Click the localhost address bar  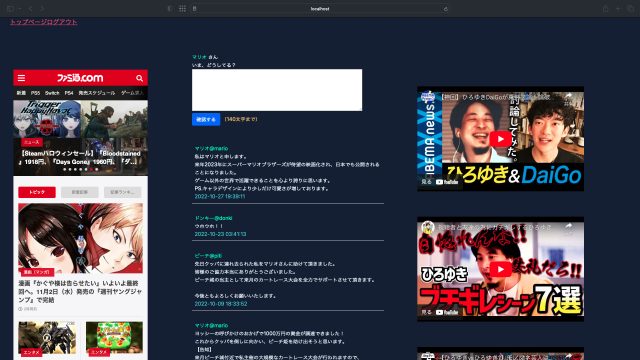tap(320, 9)
